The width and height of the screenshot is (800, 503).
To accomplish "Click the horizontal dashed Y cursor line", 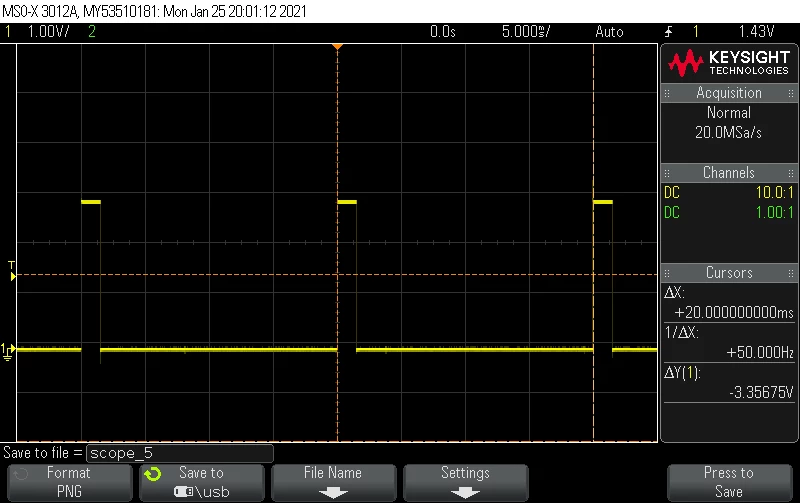I will 337,274.
